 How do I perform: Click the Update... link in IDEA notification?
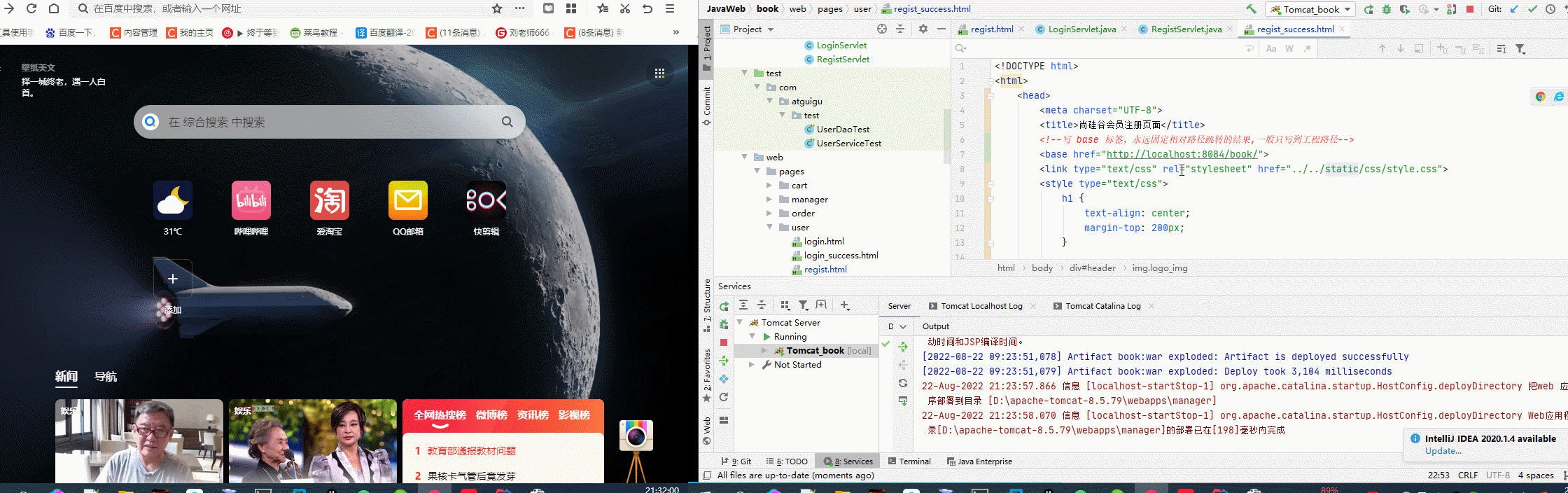[x=1443, y=451]
